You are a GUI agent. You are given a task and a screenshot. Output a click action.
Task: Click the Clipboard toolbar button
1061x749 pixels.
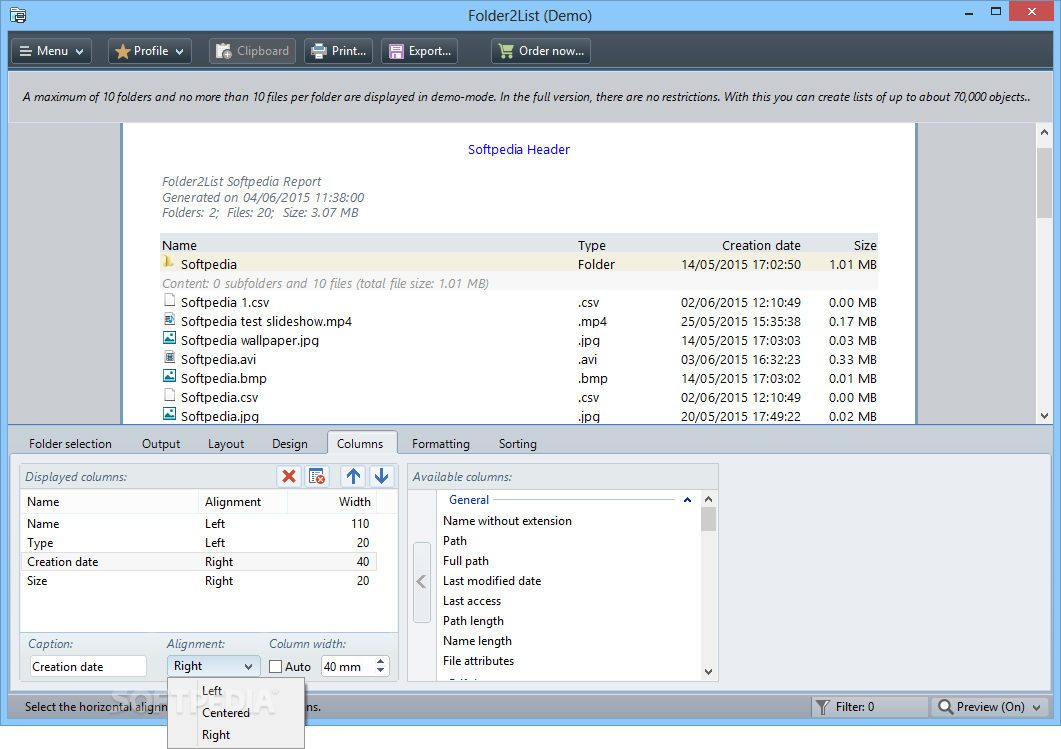[x=252, y=51]
